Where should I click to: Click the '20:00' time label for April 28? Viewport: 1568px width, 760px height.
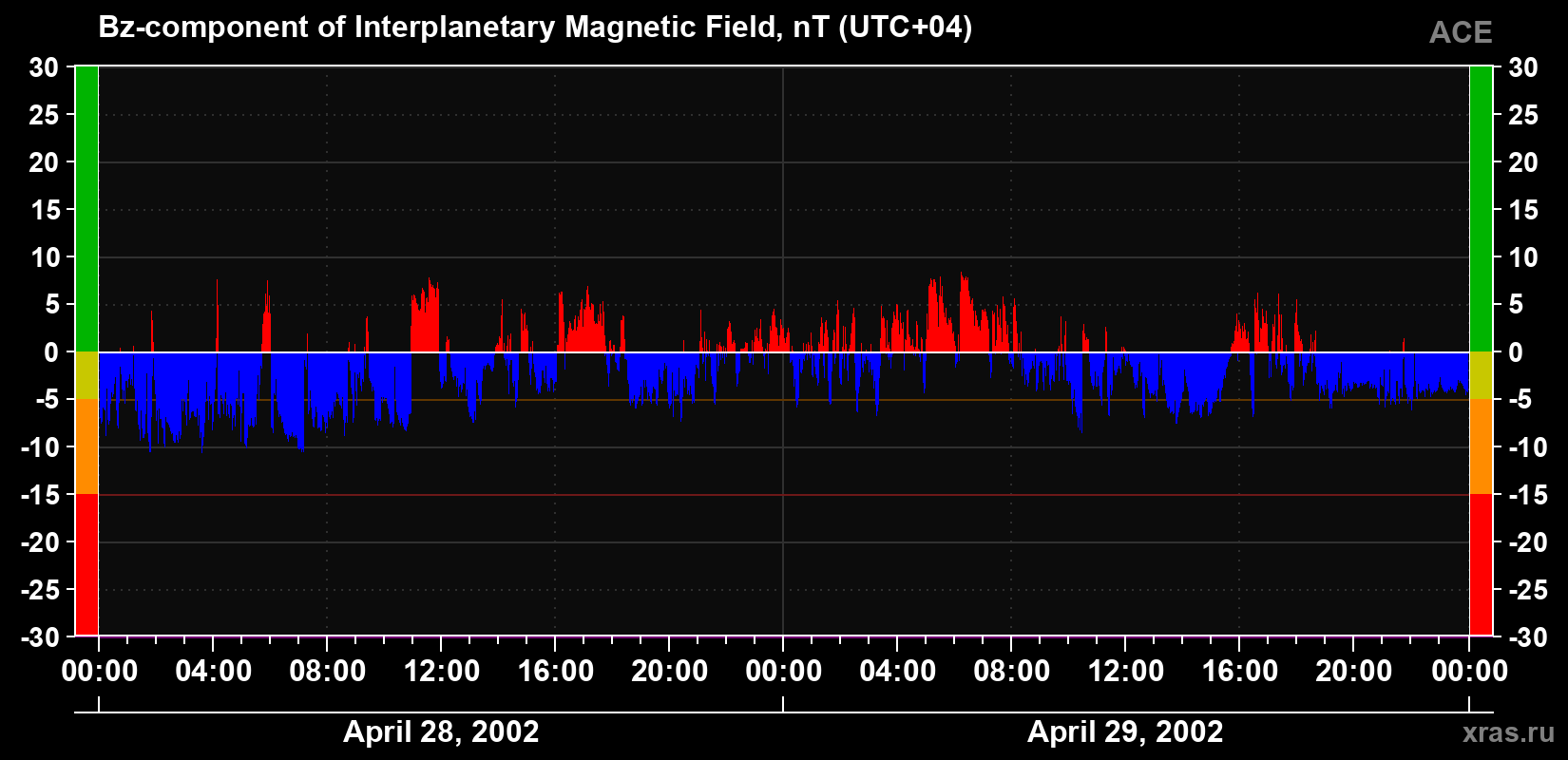(x=670, y=672)
